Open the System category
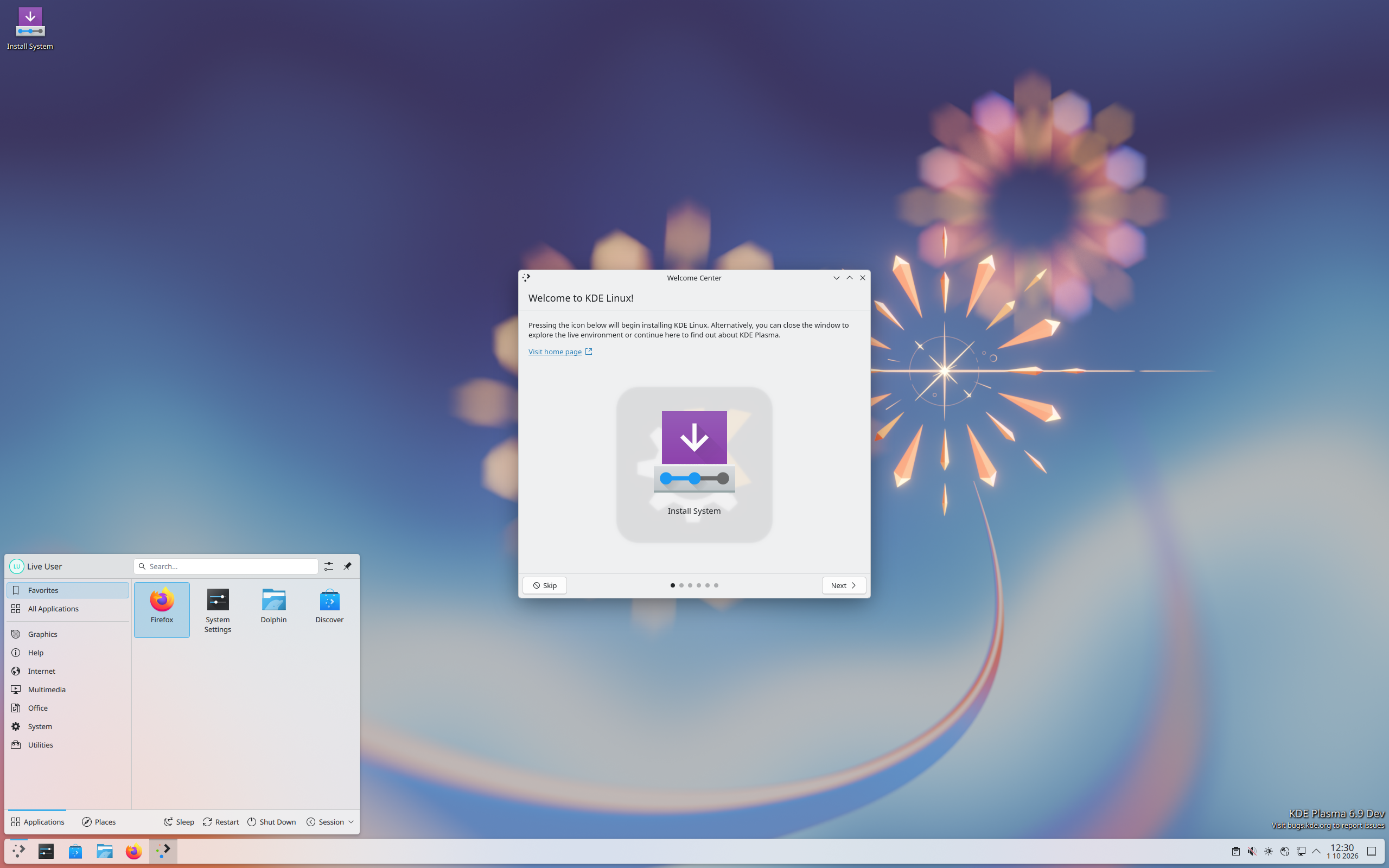This screenshot has height=868, width=1389. coord(68,726)
